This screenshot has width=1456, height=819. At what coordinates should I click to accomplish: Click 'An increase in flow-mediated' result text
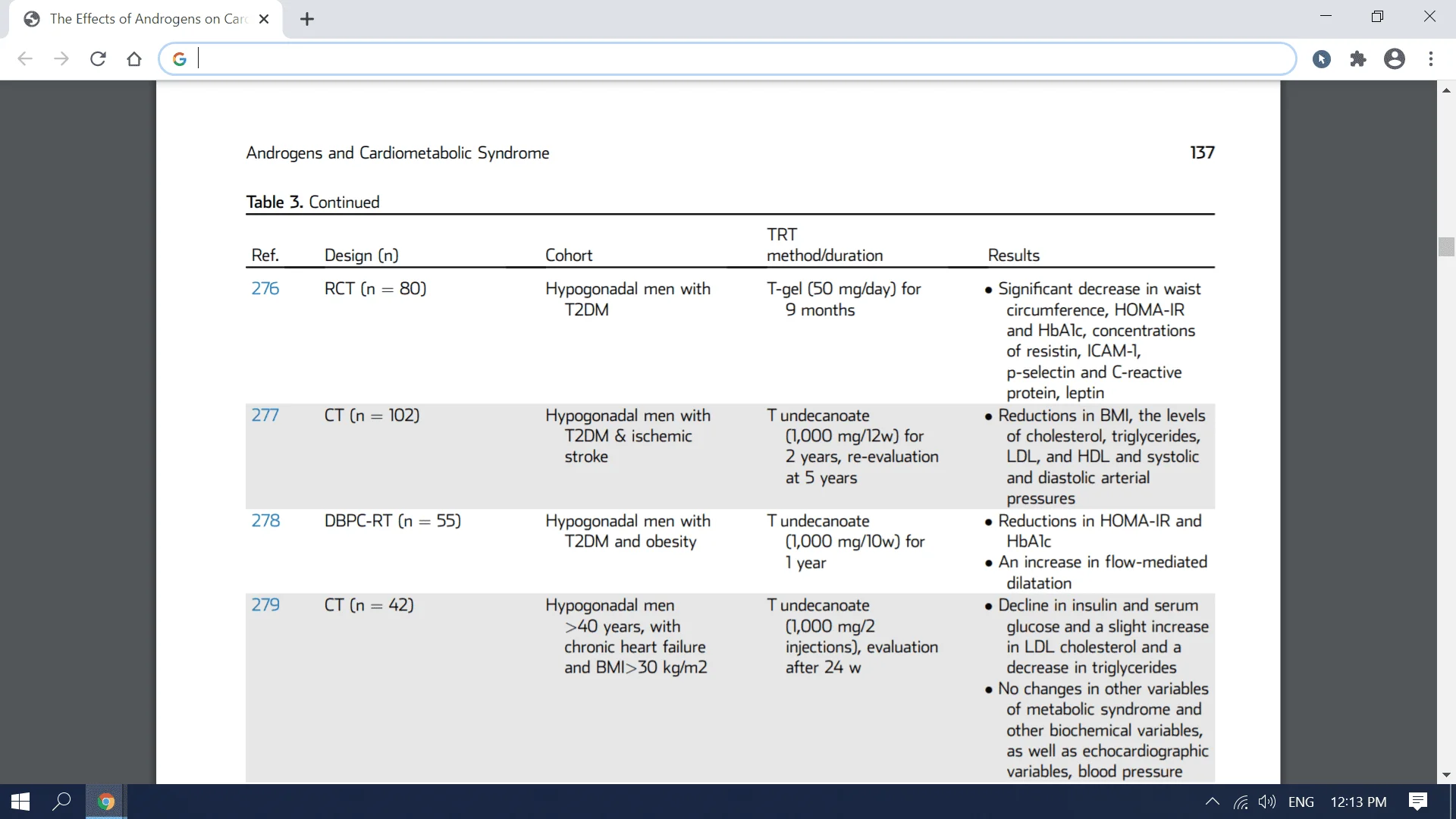(1103, 562)
